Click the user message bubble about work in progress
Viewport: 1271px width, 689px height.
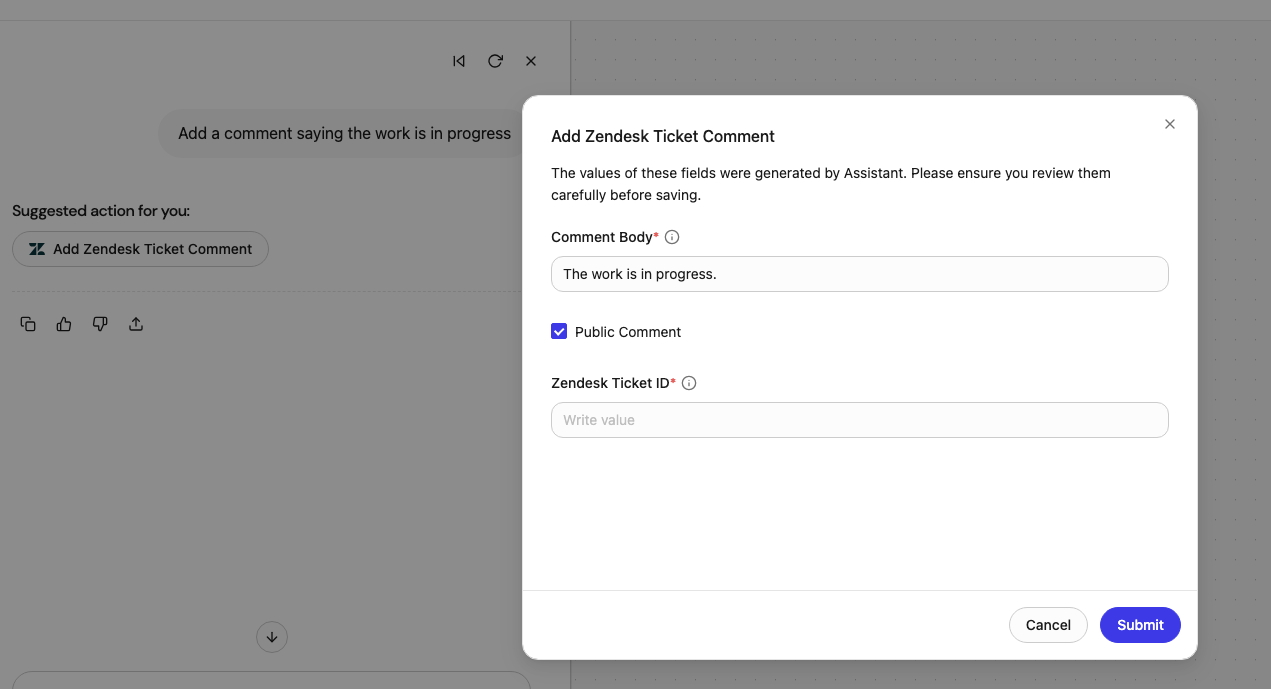[344, 133]
